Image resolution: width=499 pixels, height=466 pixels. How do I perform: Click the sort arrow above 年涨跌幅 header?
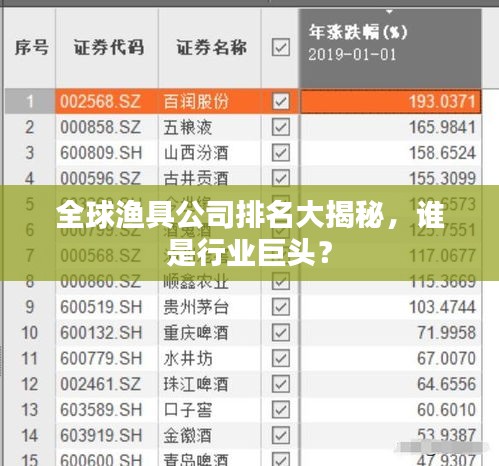tap(389, 12)
